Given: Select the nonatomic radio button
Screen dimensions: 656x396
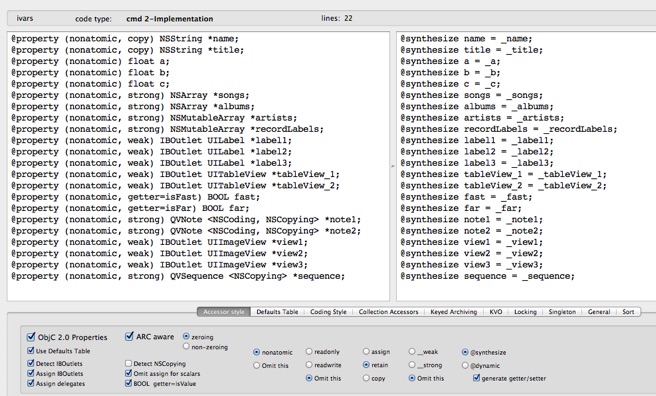Looking at the screenshot, I should point(256,352).
